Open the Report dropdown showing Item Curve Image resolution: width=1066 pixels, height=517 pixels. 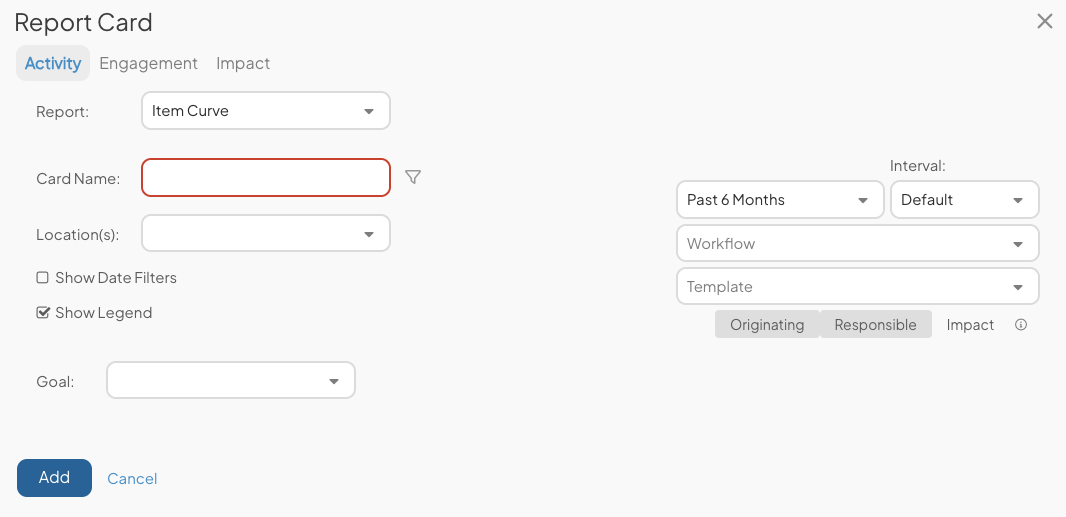pyautogui.click(x=266, y=111)
